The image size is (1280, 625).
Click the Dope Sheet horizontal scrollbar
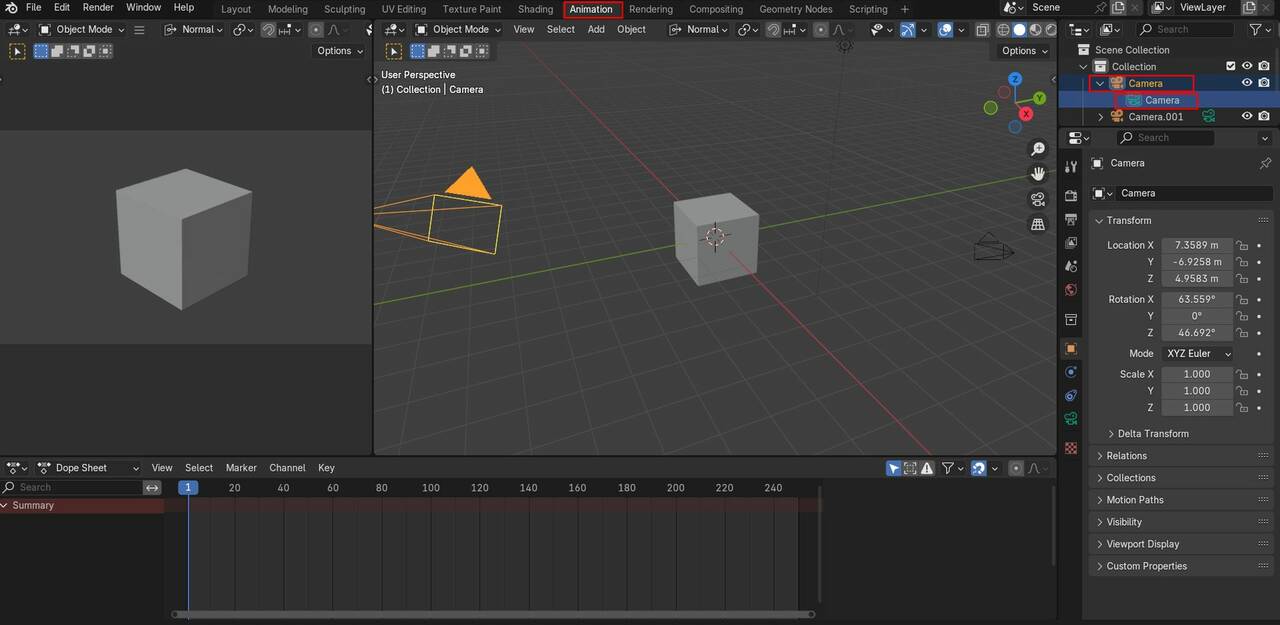point(494,614)
